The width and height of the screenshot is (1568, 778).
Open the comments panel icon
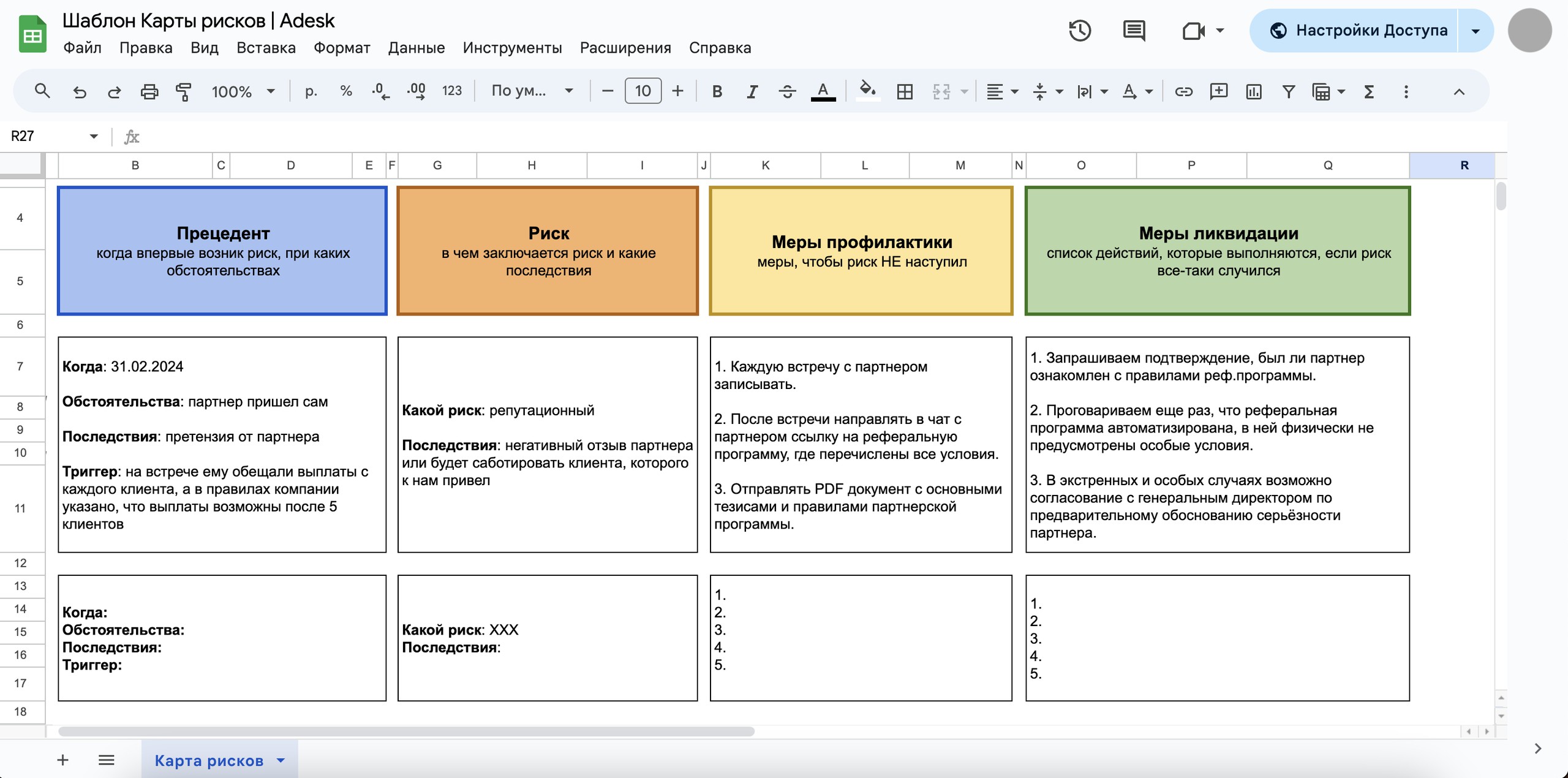pyautogui.click(x=1134, y=30)
